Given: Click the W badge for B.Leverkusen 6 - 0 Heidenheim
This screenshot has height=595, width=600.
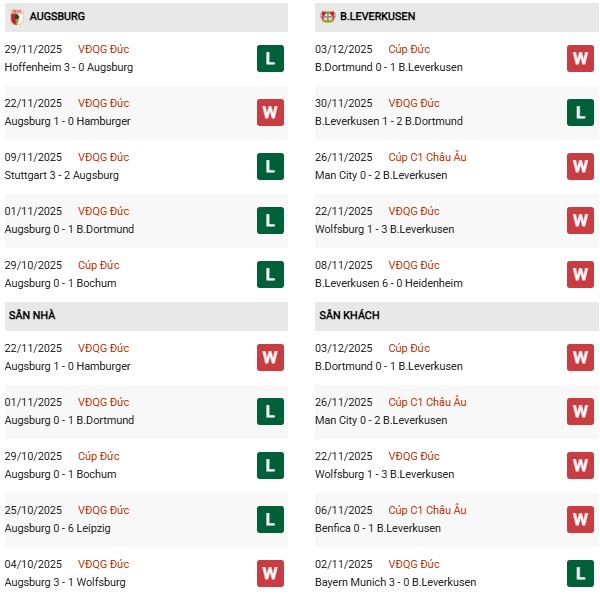Looking at the screenshot, I should pos(580,274).
